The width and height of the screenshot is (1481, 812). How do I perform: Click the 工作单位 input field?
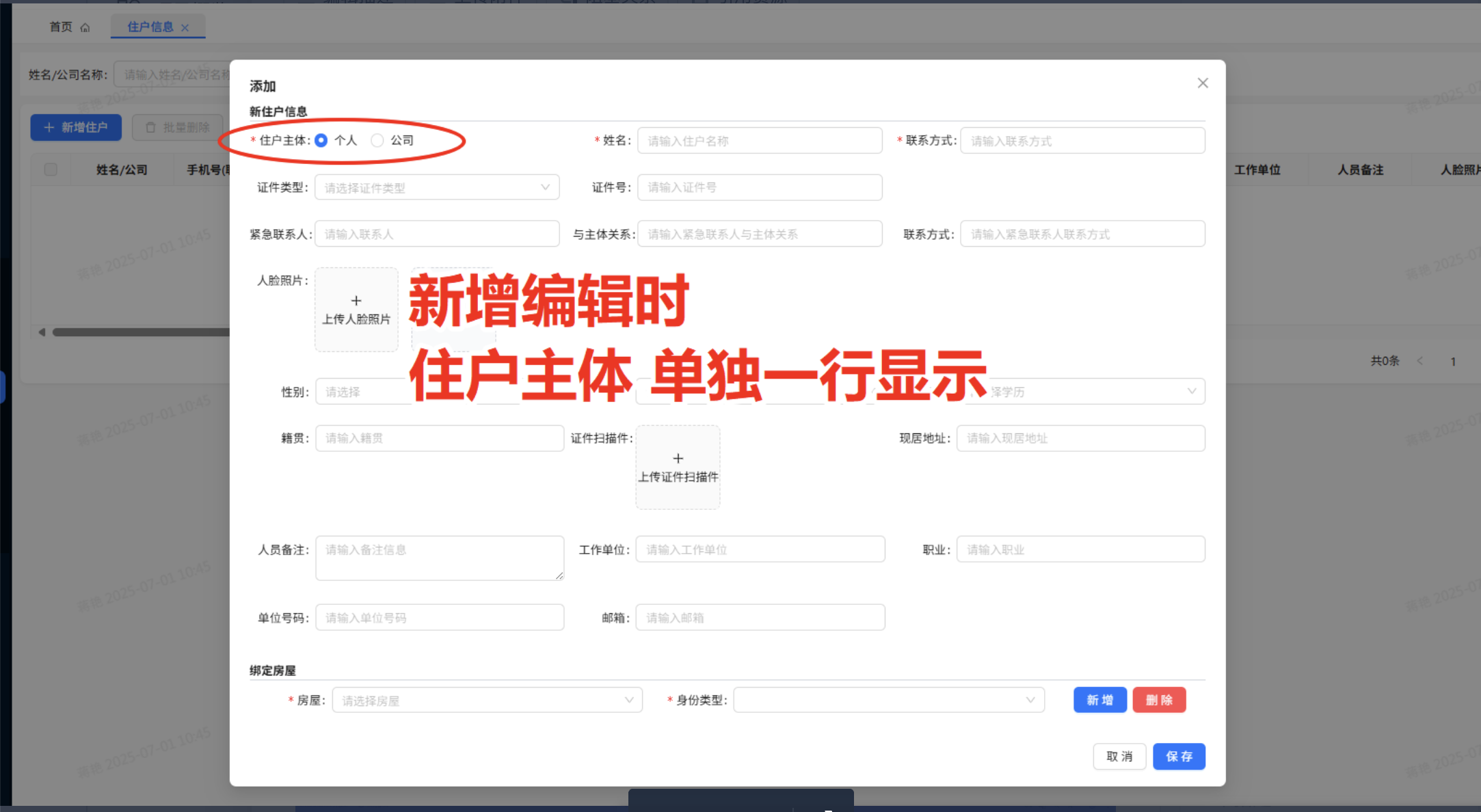point(760,549)
